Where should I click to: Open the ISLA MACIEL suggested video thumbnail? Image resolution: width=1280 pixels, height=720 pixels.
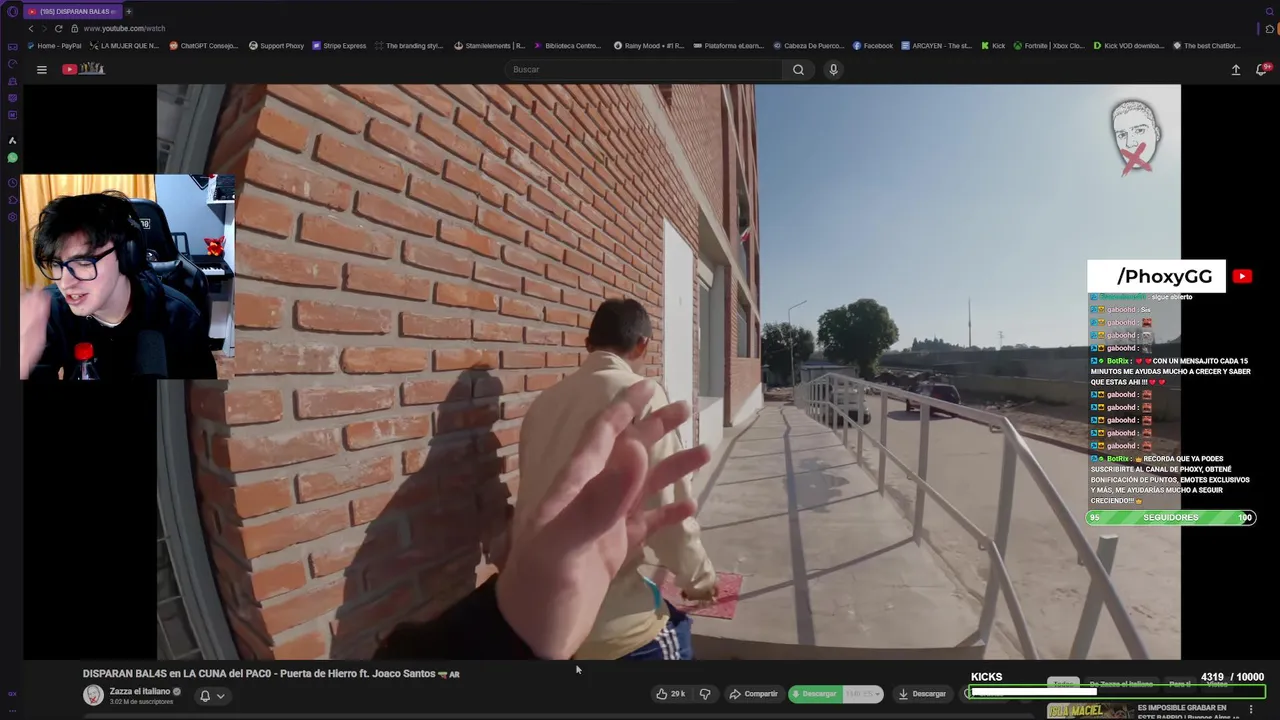click(1089, 711)
